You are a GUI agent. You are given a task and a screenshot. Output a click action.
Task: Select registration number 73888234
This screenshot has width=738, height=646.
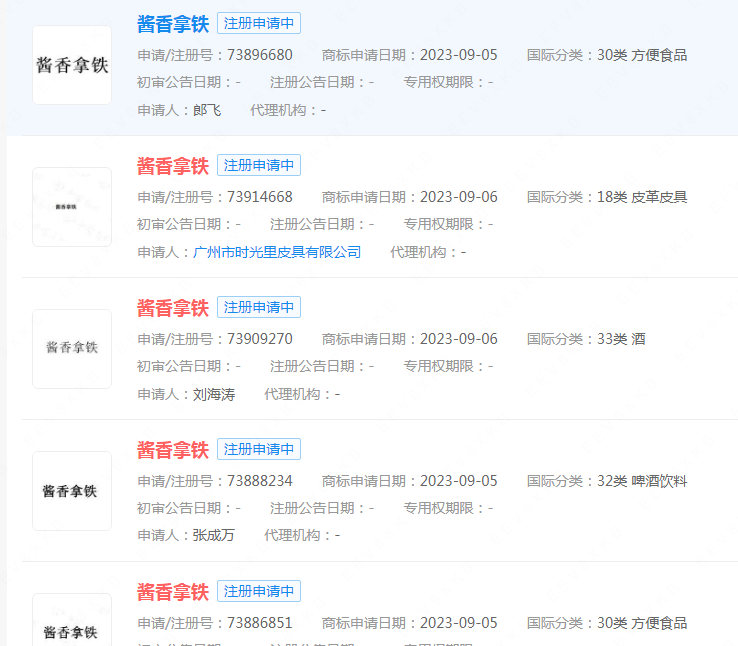(260, 481)
